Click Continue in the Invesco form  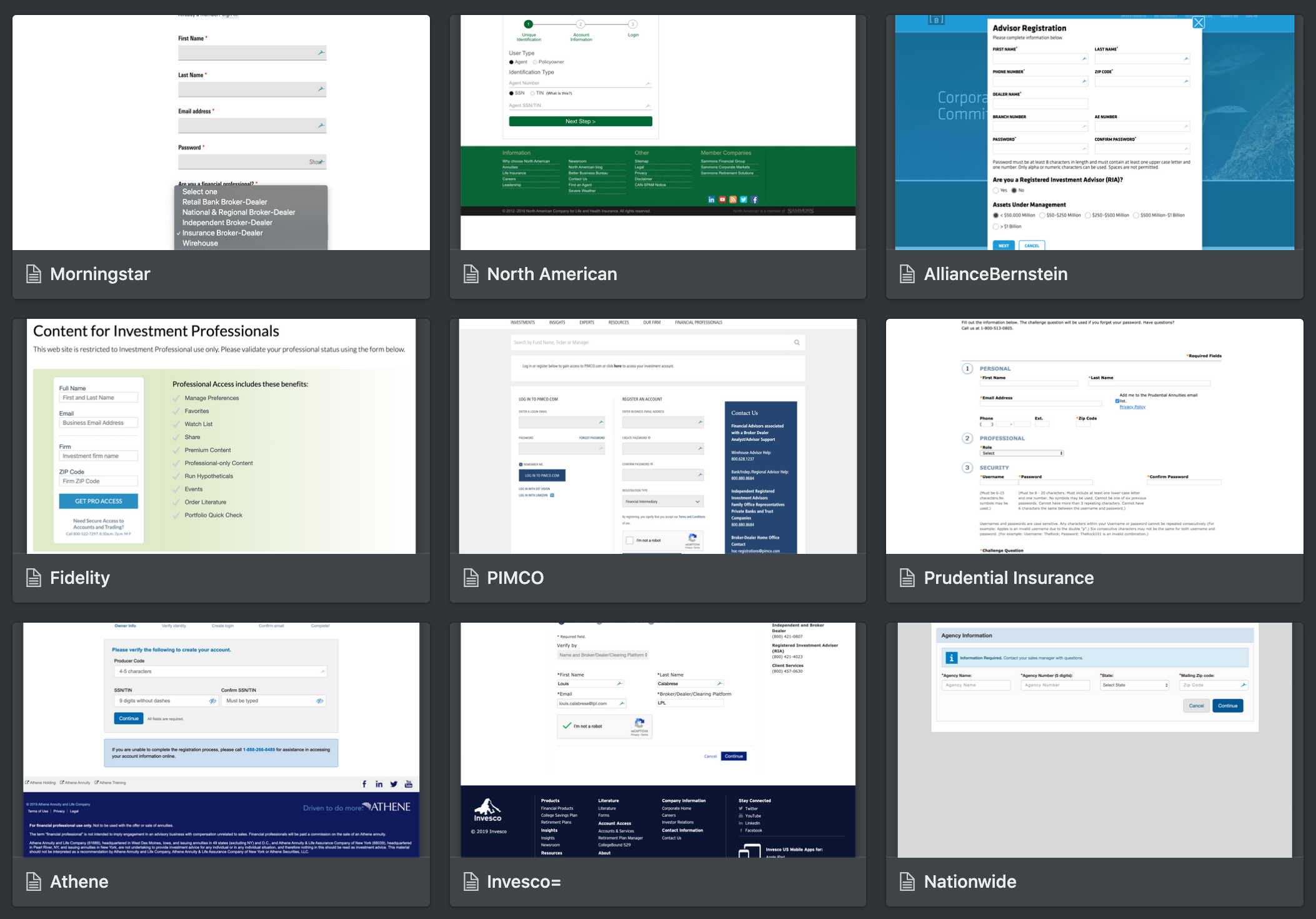point(734,756)
